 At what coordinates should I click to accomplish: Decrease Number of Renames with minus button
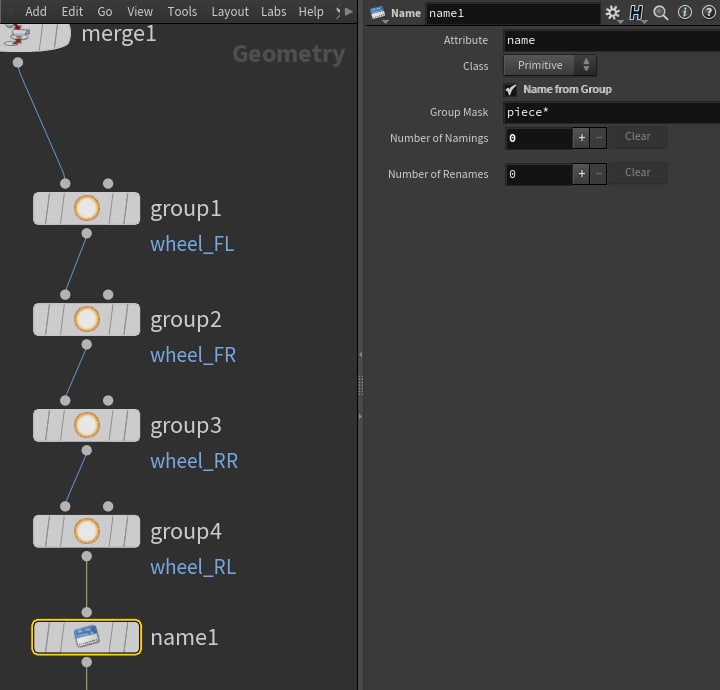598,174
